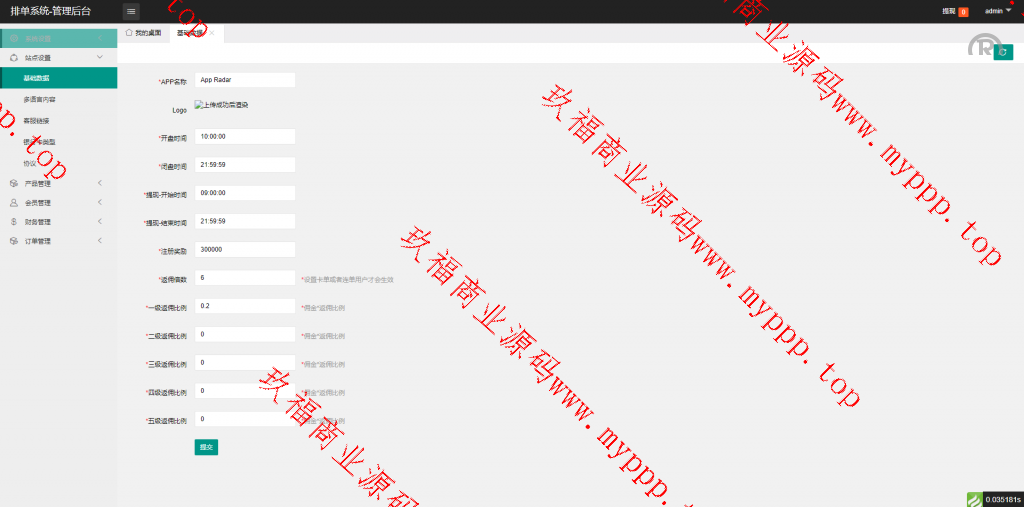Click the APP名称 input field

(x=245, y=80)
